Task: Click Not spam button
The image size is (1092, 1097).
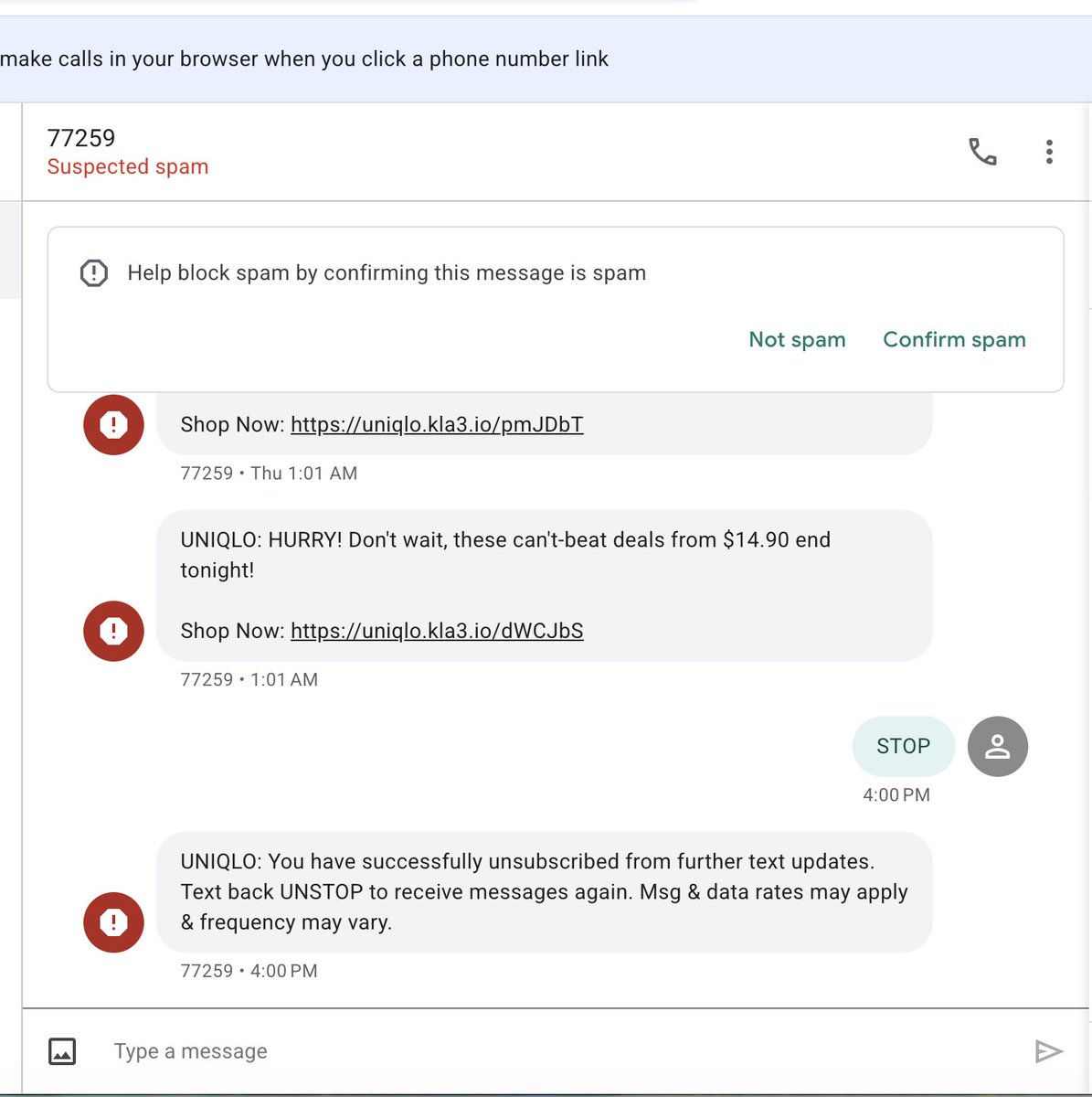Action: 797,340
